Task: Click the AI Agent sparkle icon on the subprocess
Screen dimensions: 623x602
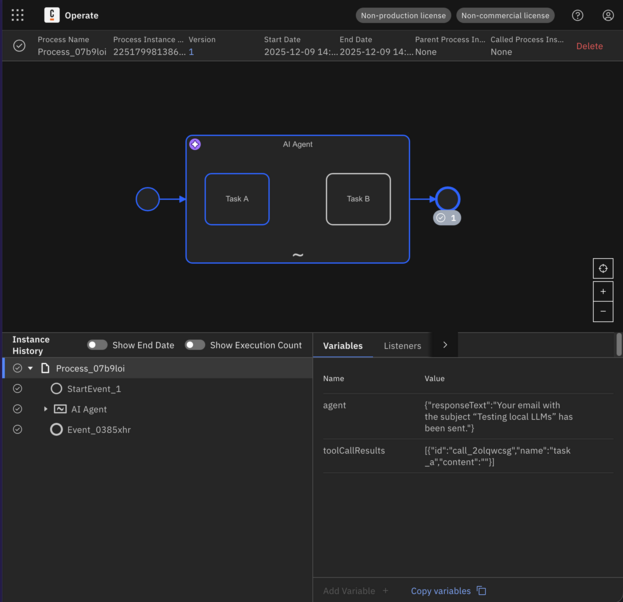Action: tap(195, 144)
